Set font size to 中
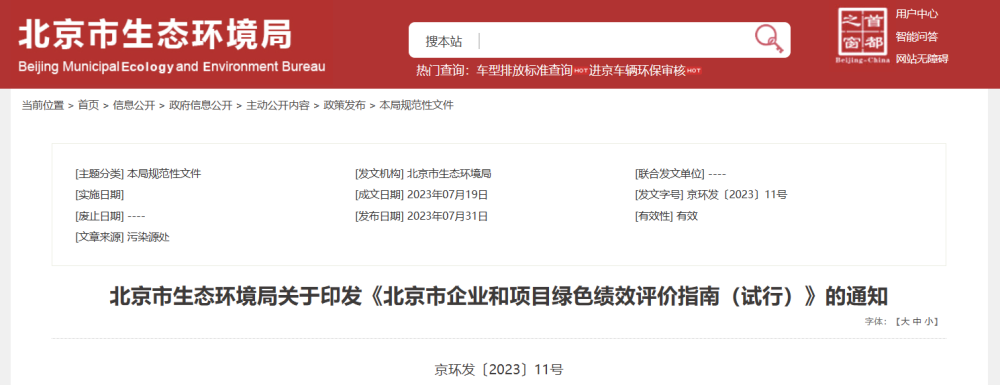 [x=916, y=322]
